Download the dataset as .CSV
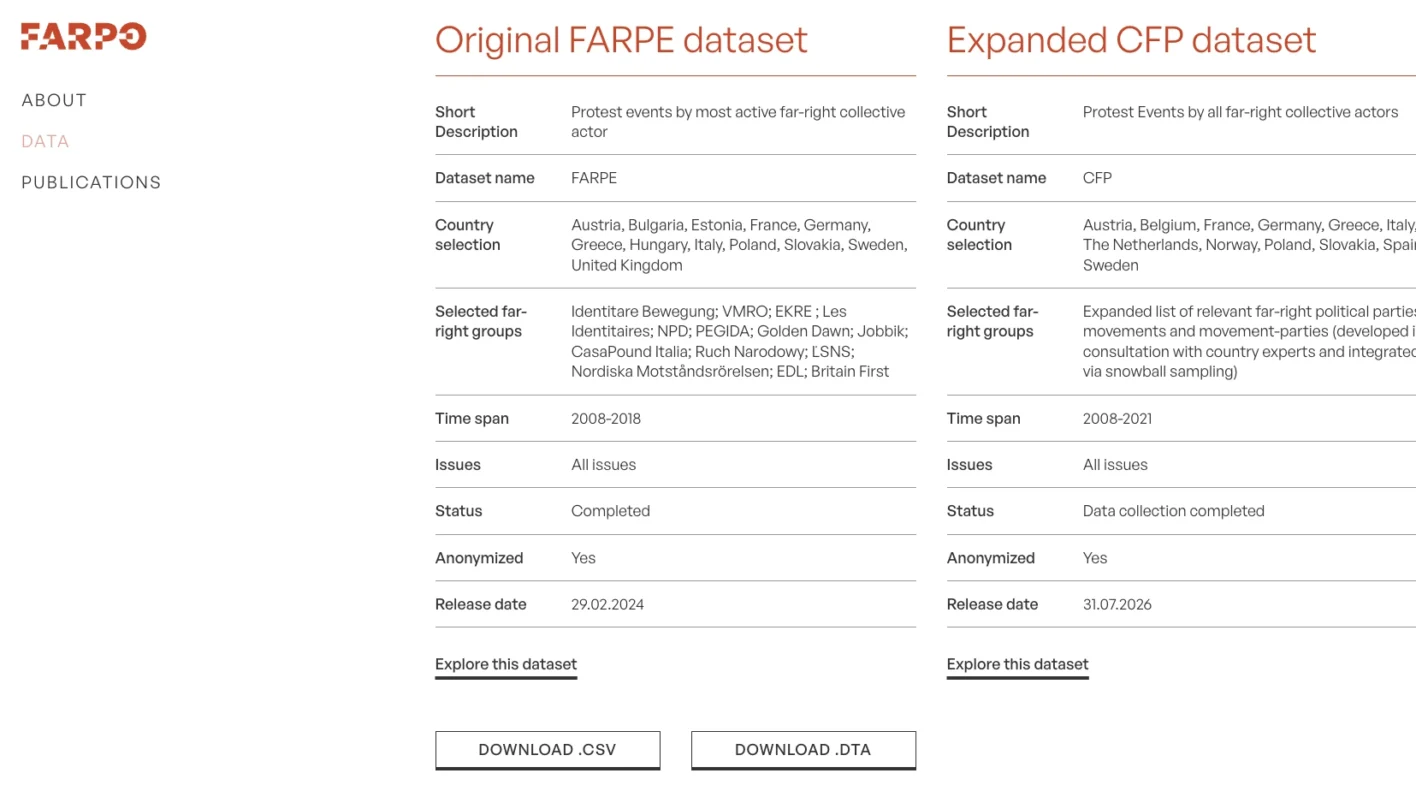Viewport: 1416px width, 797px height. click(x=547, y=750)
